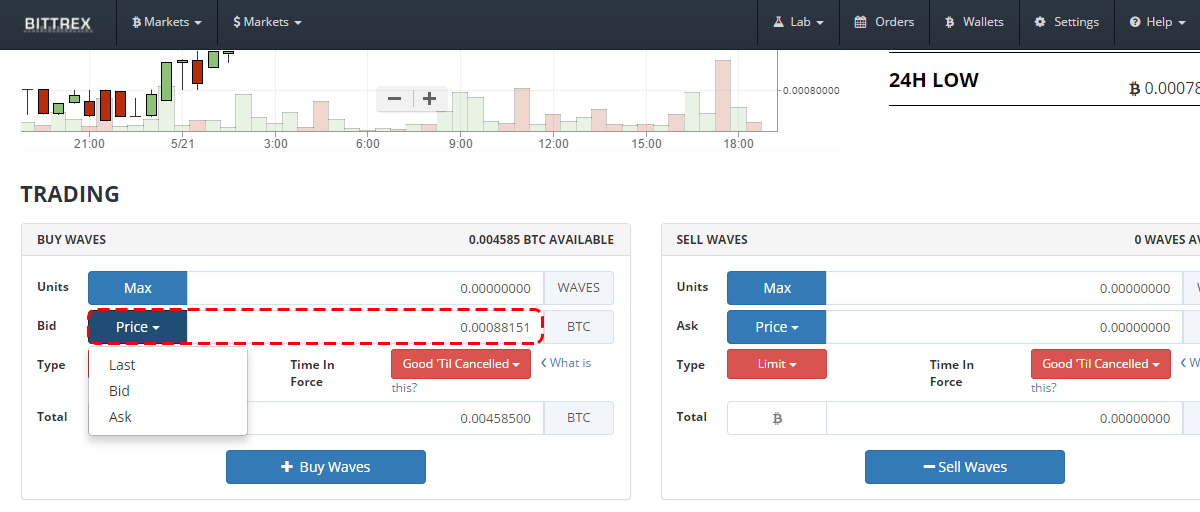Open the Lab flask menu
This screenshot has height=512, width=1200.
pos(797,22)
